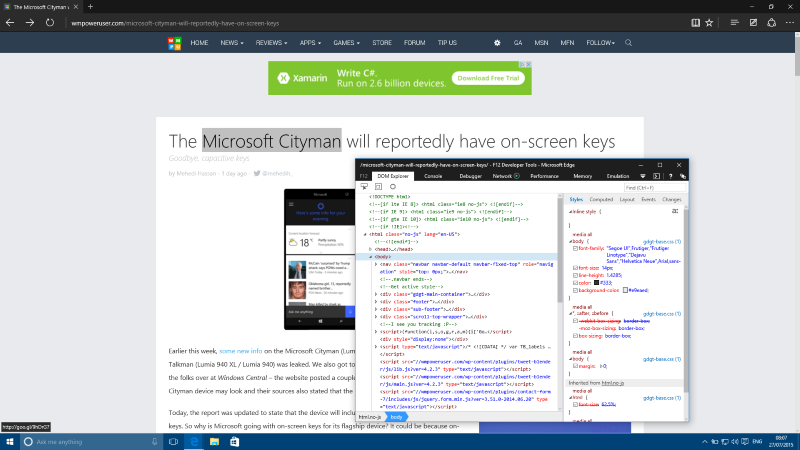Click the Edge Share icon
The width and height of the screenshot is (800, 450).
(771, 22)
